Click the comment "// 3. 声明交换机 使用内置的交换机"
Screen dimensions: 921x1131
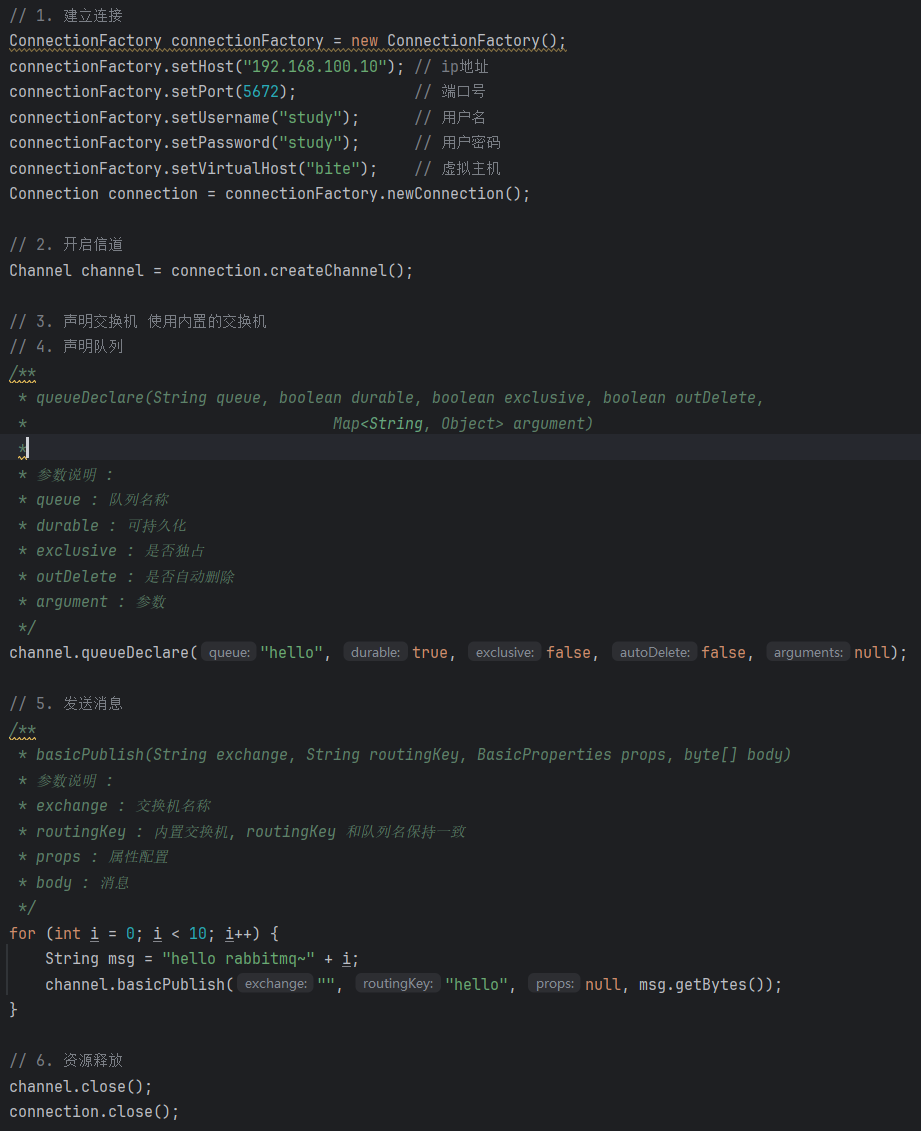(x=138, y=321)
